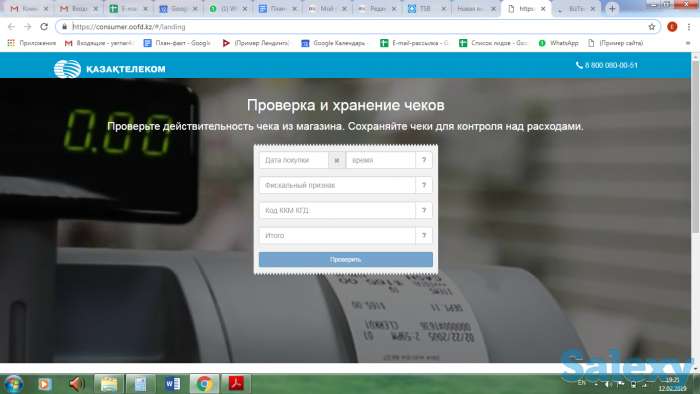Click the Проверить button
This screenshot has width=700, height=394.
tap(346, 260)
